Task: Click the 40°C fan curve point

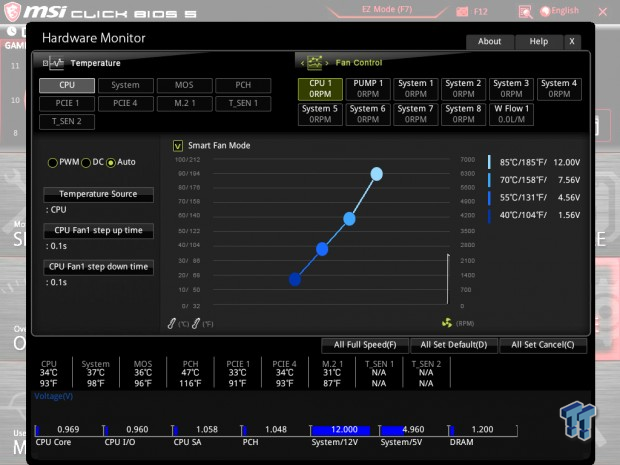Action: point(295,280)
